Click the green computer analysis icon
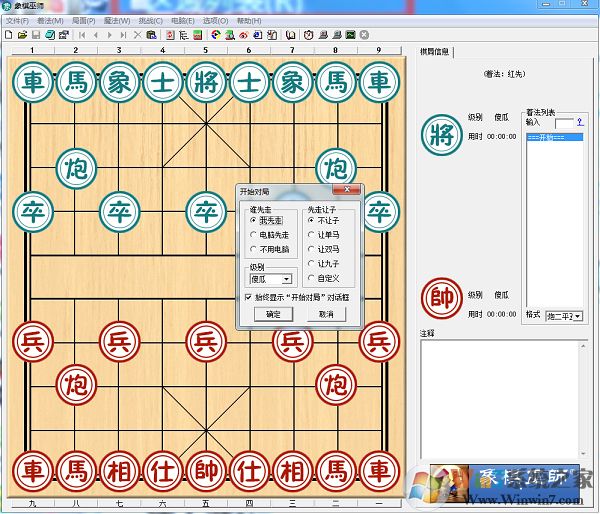The image size is (600, 514). pyautogui.click(x=230, y=35)
